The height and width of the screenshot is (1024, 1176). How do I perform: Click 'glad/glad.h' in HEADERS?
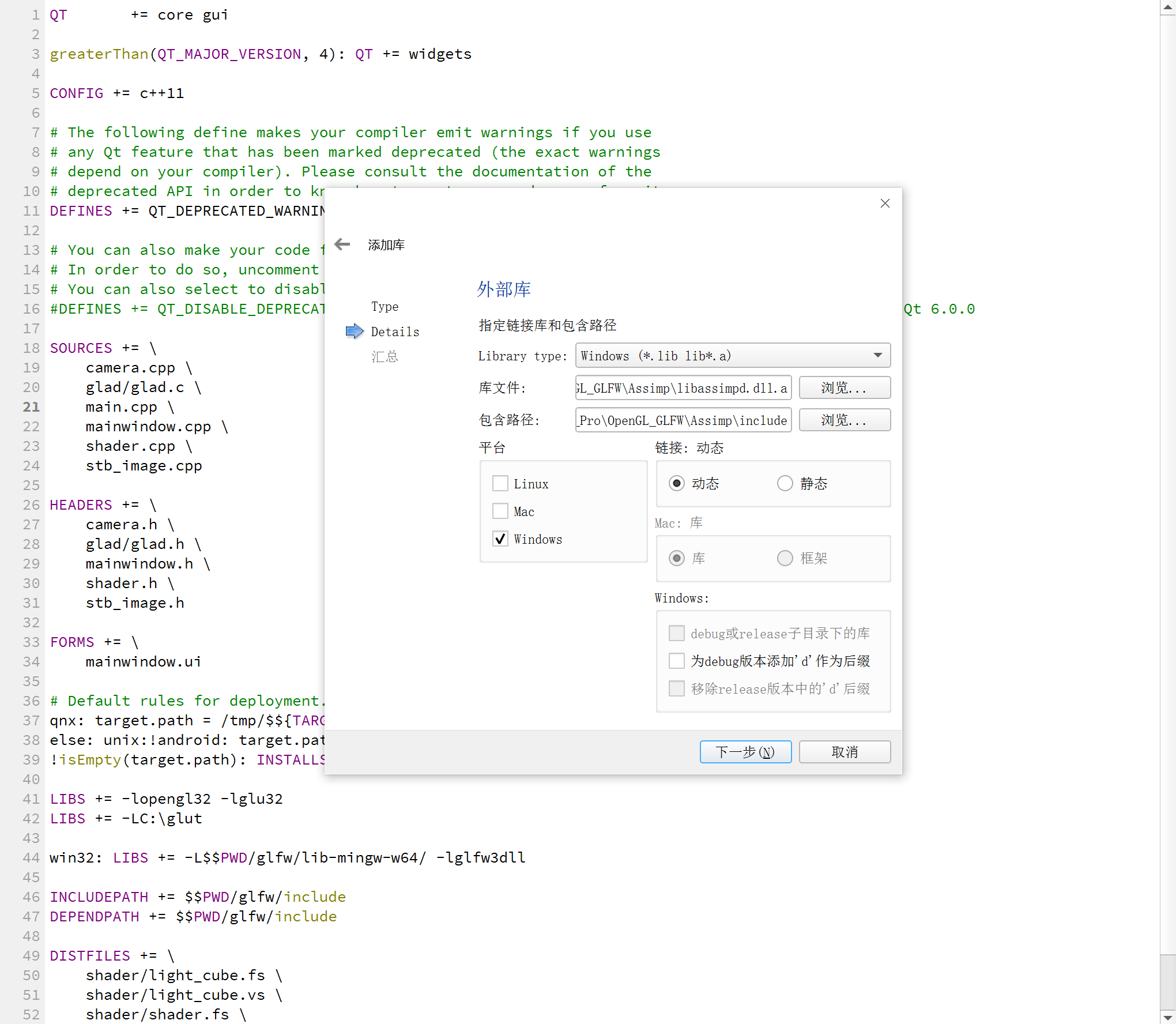tap(135, 544)
